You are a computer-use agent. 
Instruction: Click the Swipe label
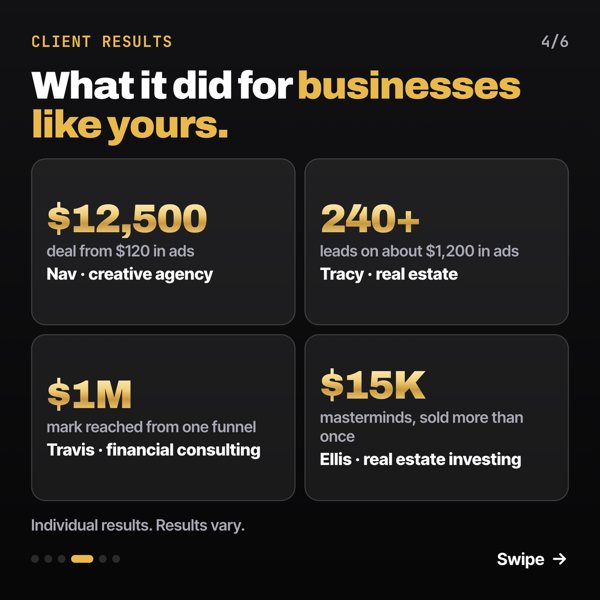pos(520,559)
